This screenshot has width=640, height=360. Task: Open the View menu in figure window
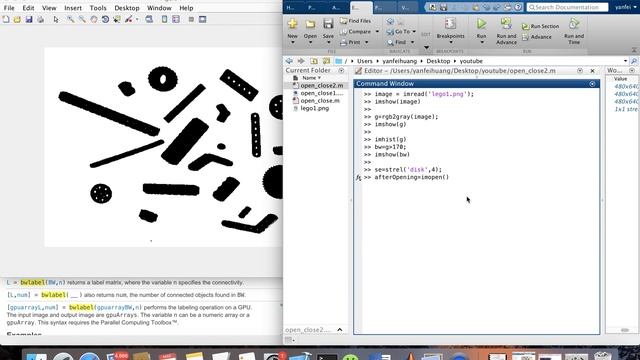point(49,8)
